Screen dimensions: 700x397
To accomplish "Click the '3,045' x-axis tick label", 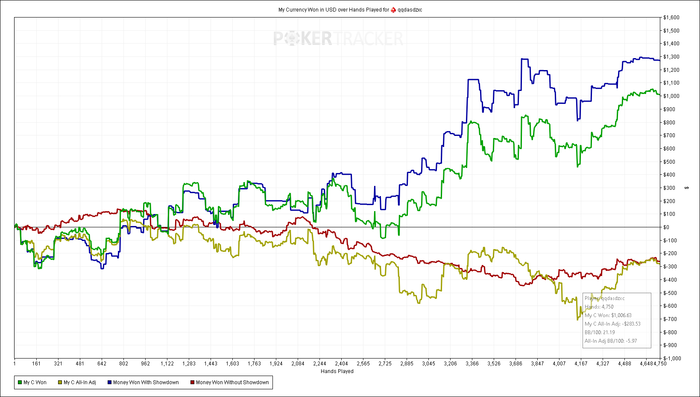I will [x=428, y=364].
